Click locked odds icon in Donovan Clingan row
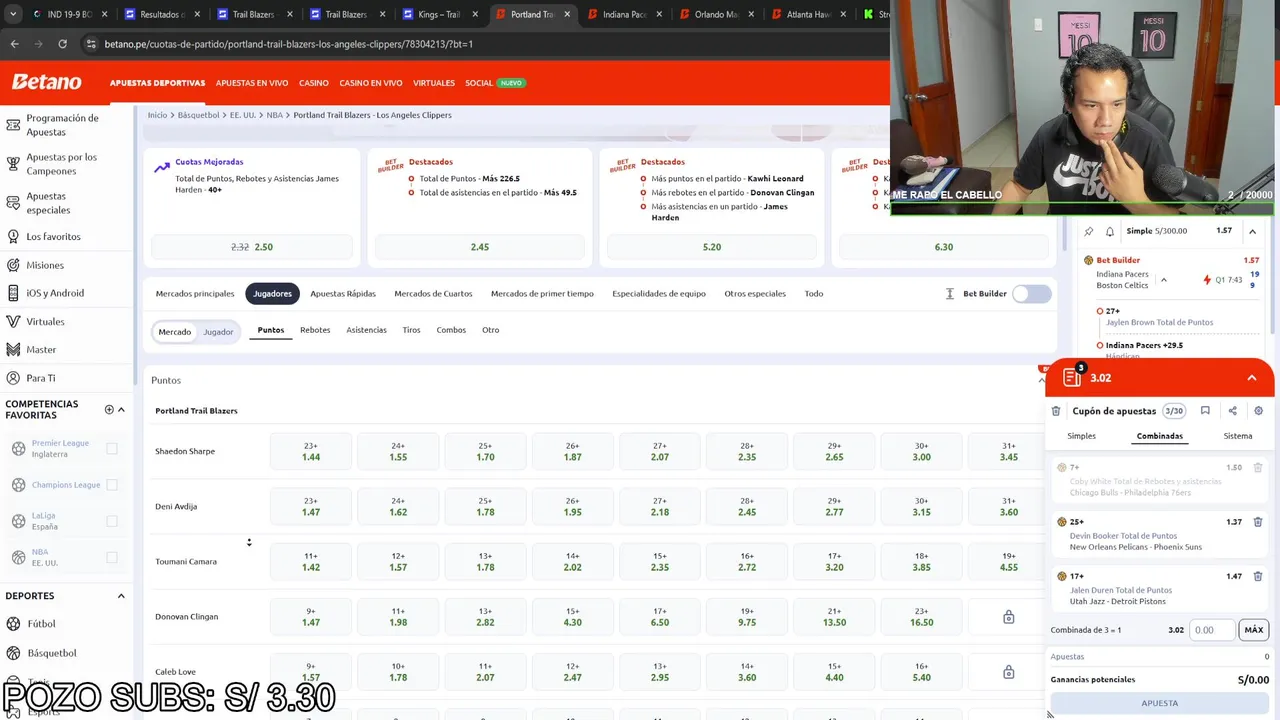This screenshot has width=1280, height=720. [x=1008, y=617]
